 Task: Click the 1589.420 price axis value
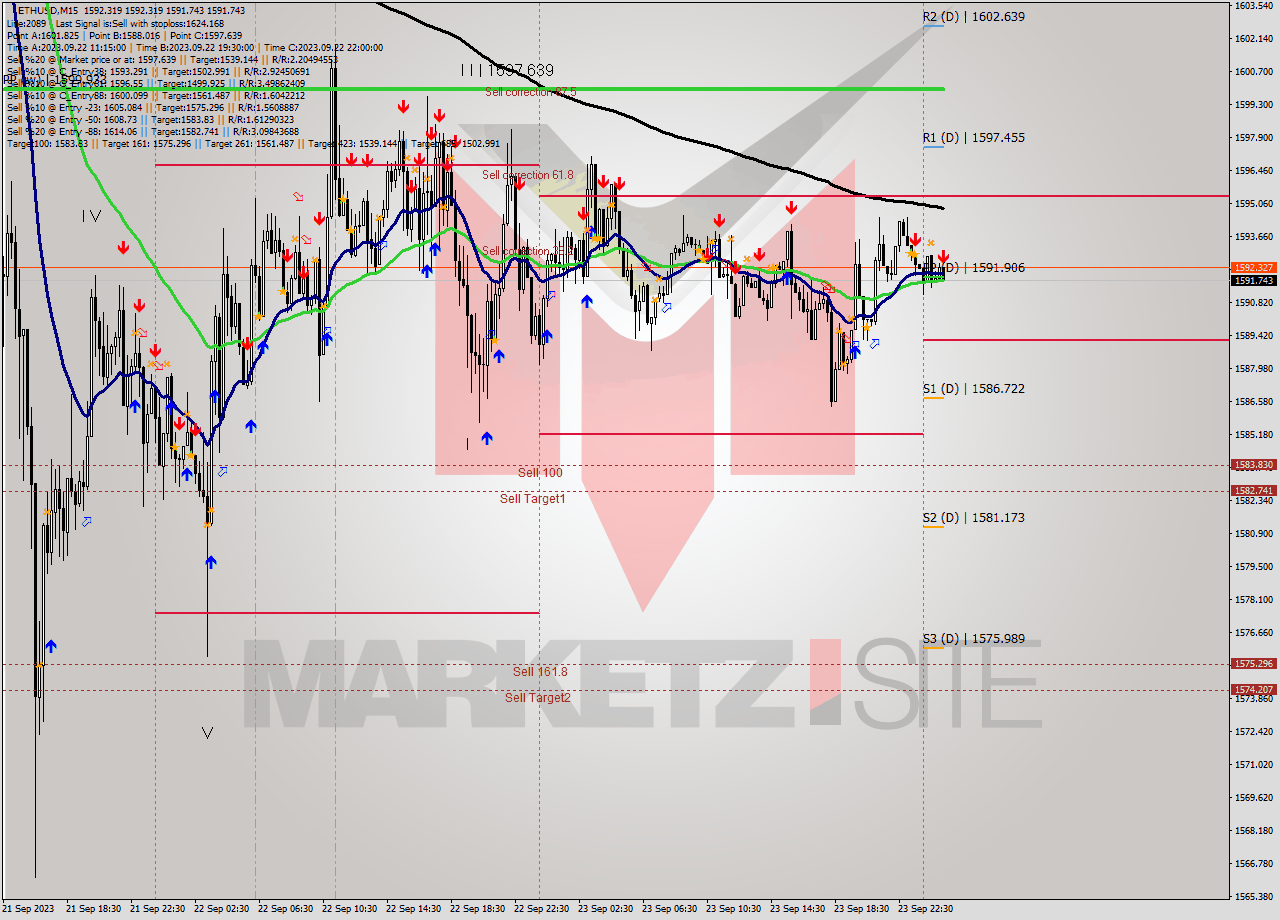(1254, 336)
